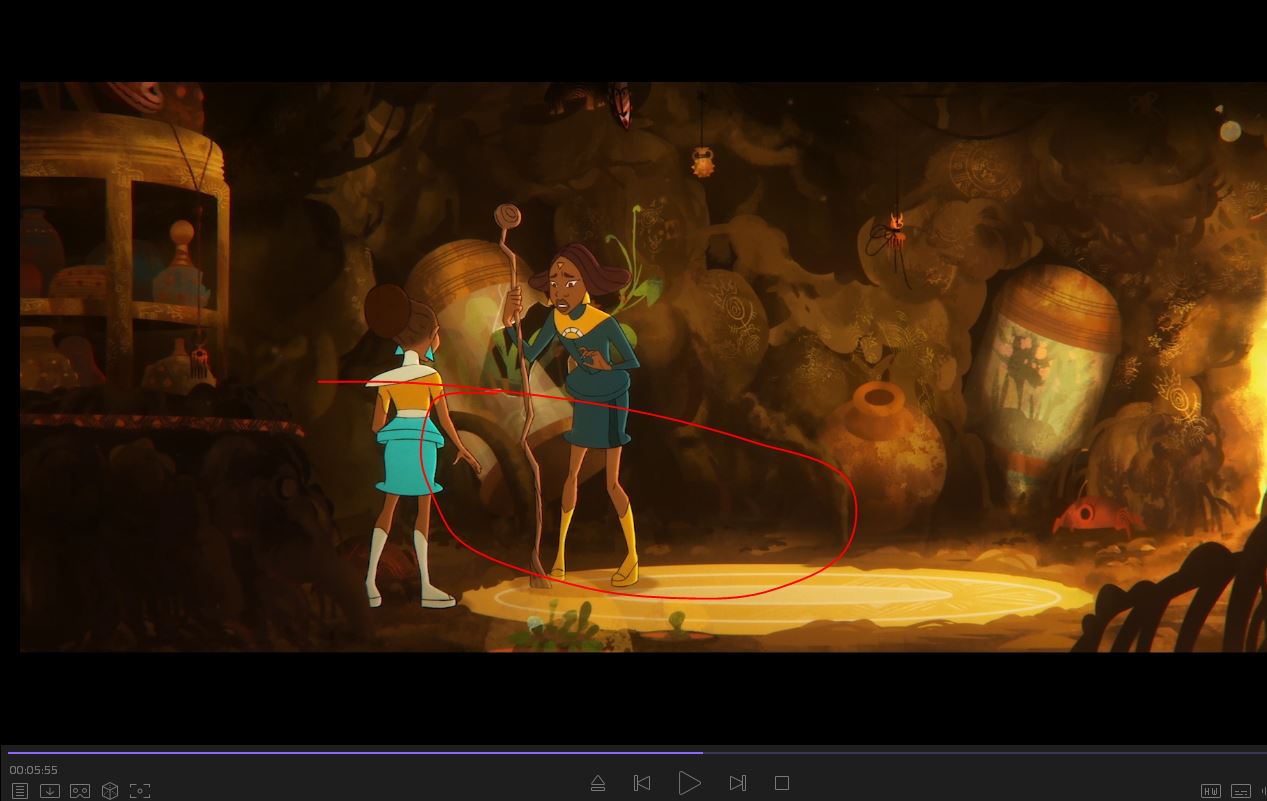The width and height of the screenshot is (1267, 801).
Task: Skip to the previous track
Action: [642, 783]
